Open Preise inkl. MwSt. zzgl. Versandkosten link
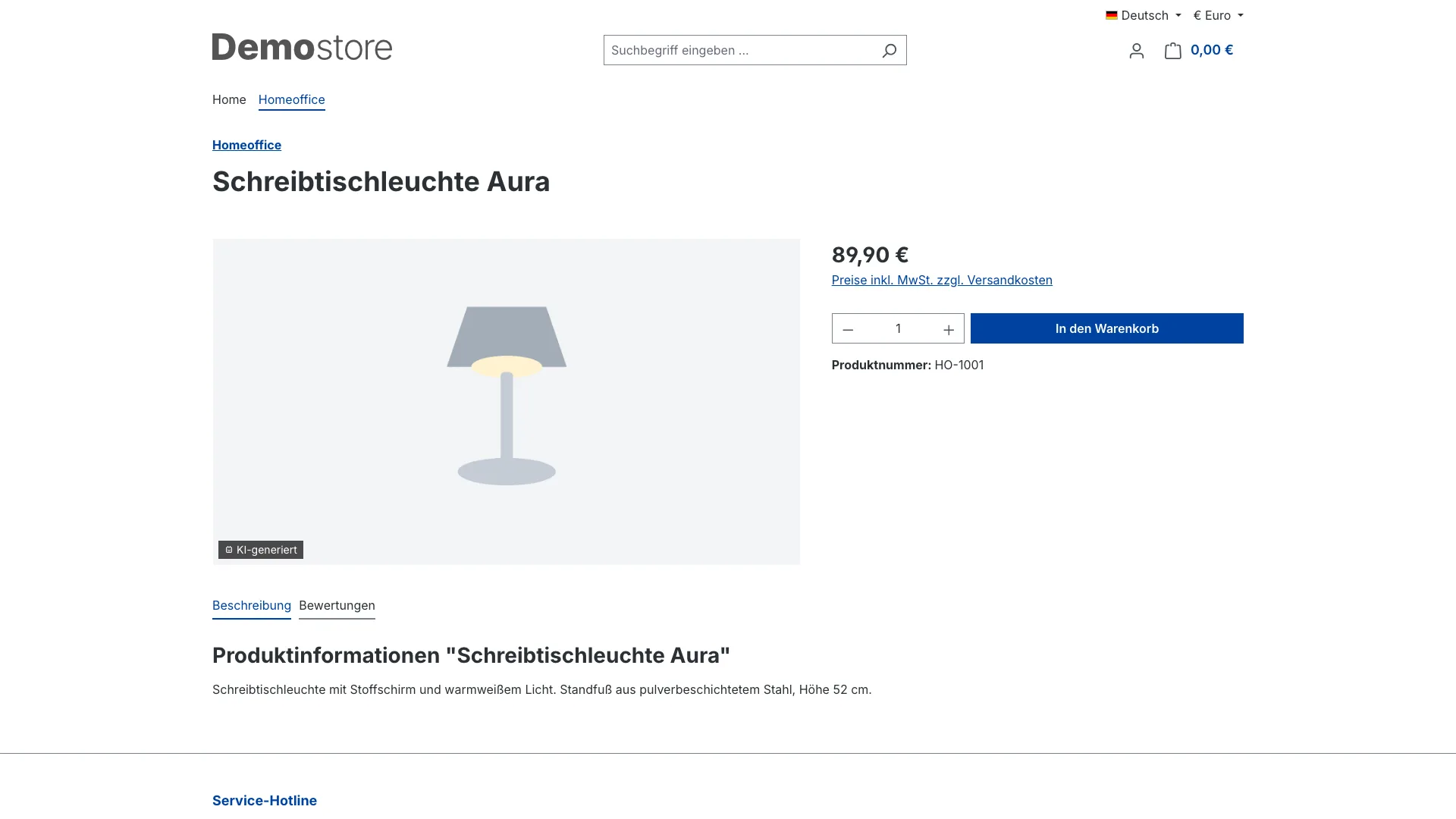Image resolution: width=1456 pixels, height=819 pixels. 942,280
